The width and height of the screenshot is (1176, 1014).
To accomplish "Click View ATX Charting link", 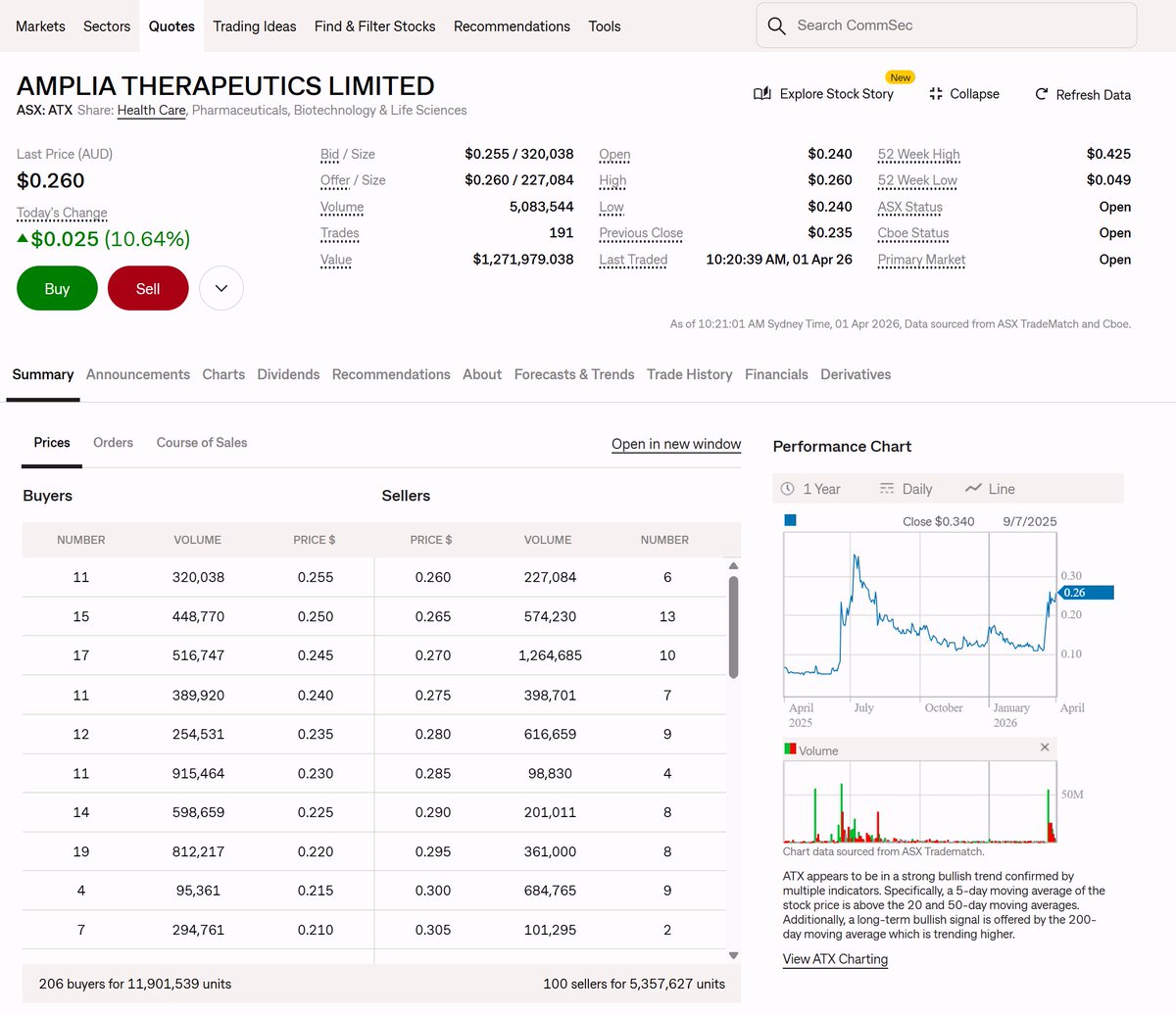I will coord(835,959).
